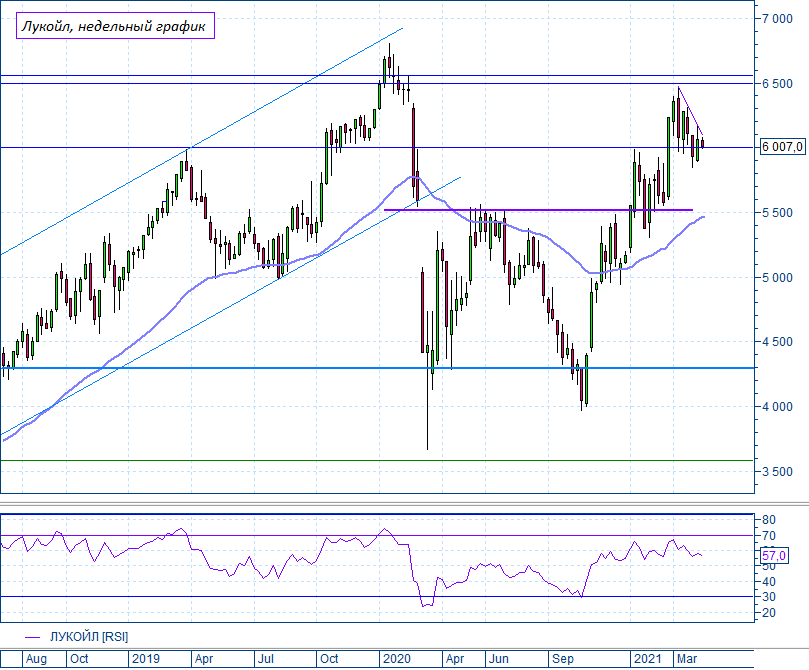Screen dimensions: 809x670
Task: Click the RSI axis label 40
Action: click(x=769, y=582)
